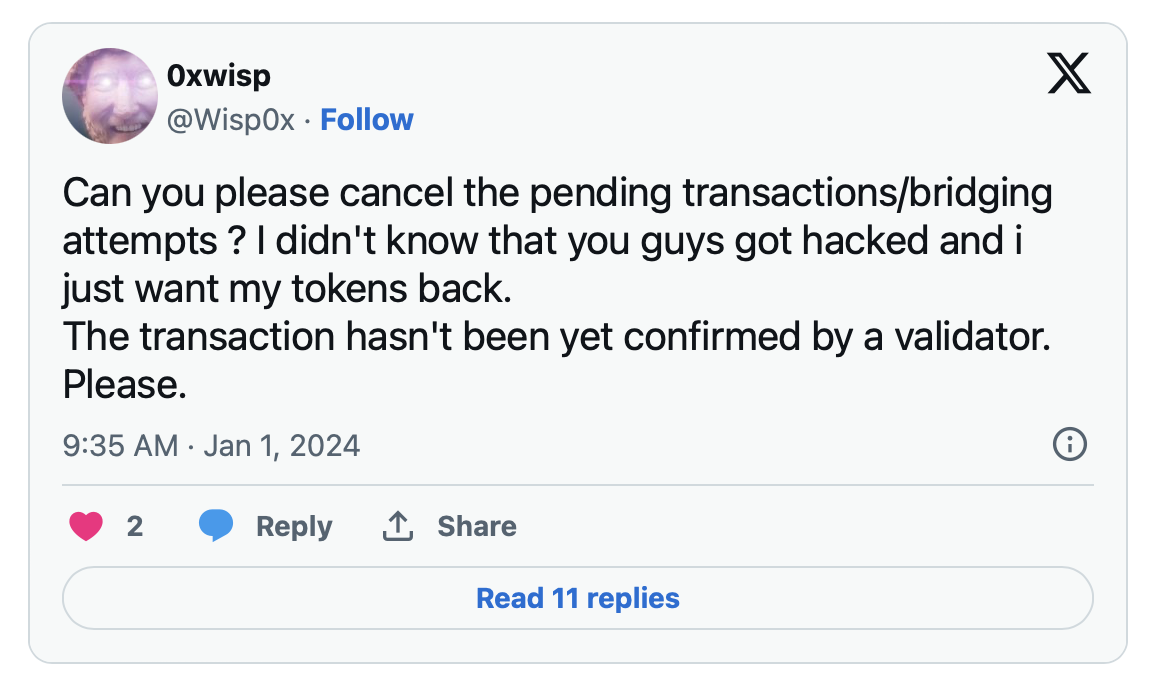
Task: Click the final 'Please.' line of tweet
Action: (x=125, y=385)
